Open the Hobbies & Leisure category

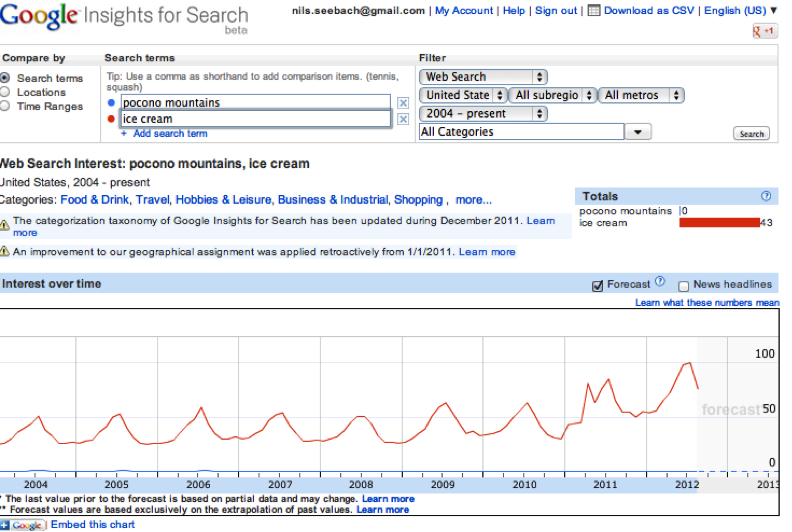223,200
